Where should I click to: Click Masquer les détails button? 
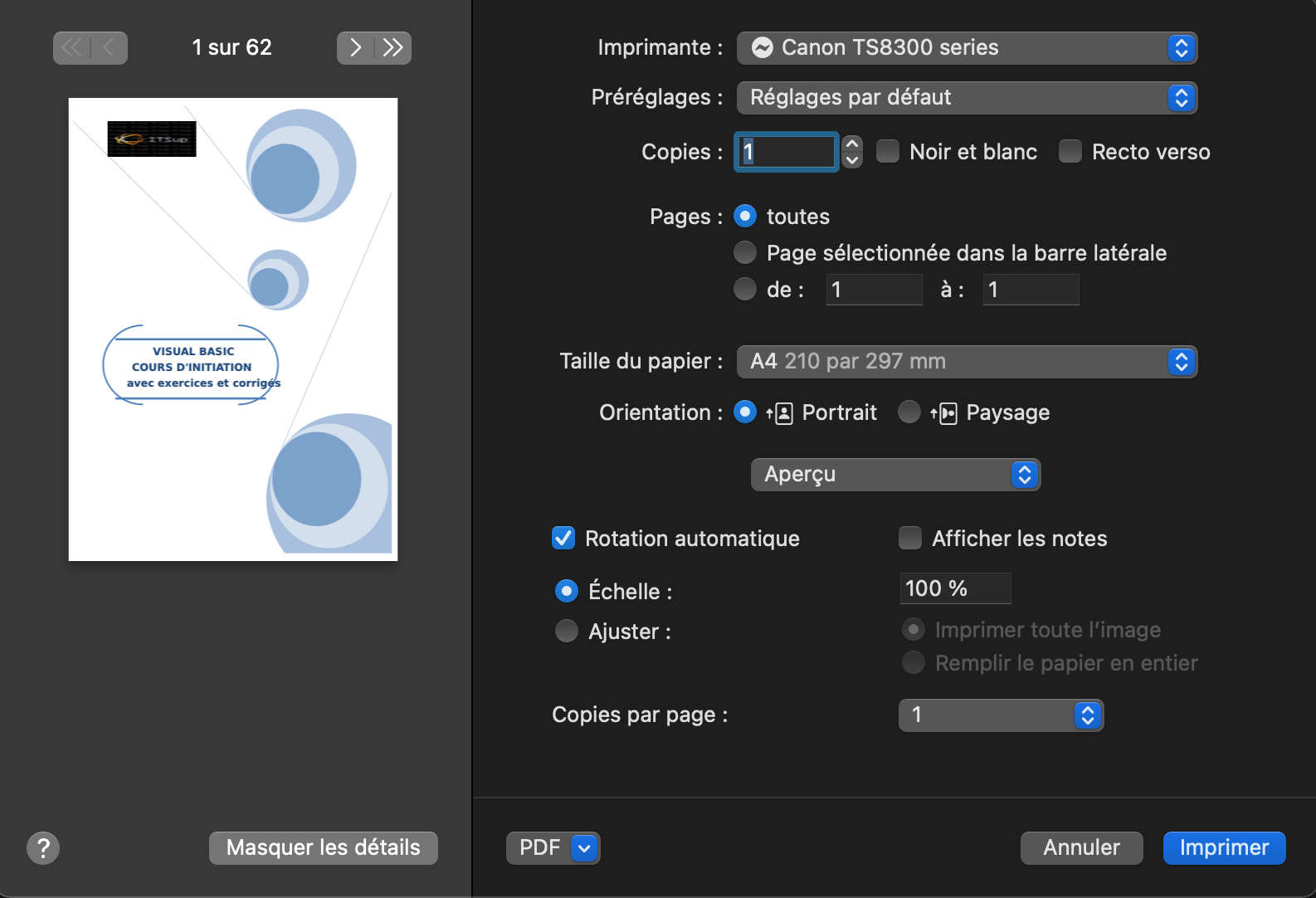323,847
